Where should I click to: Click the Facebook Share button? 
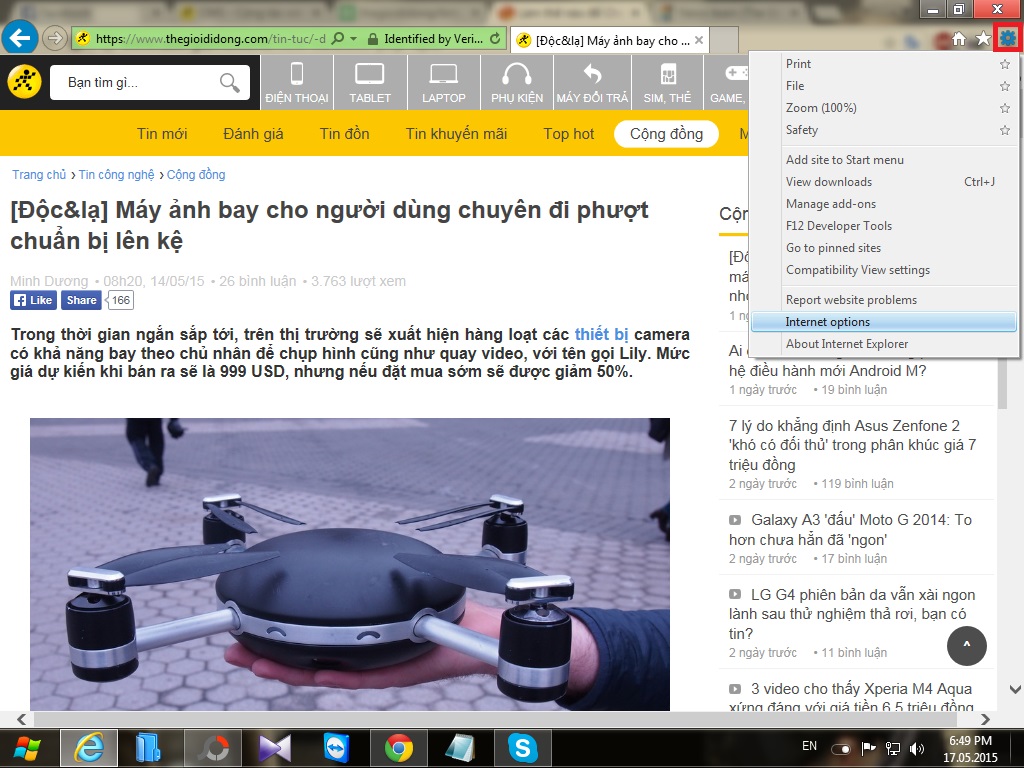(81, 300)
